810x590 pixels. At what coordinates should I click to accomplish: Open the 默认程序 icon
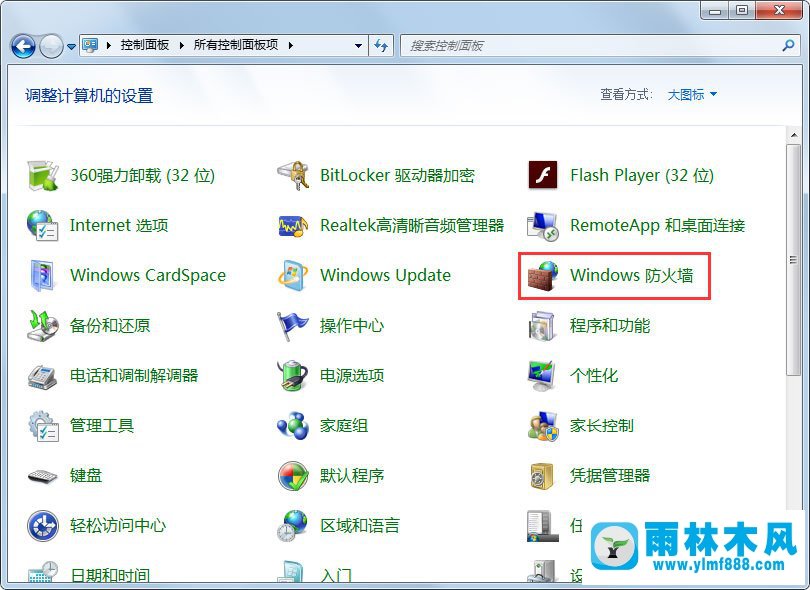point(293,476)
